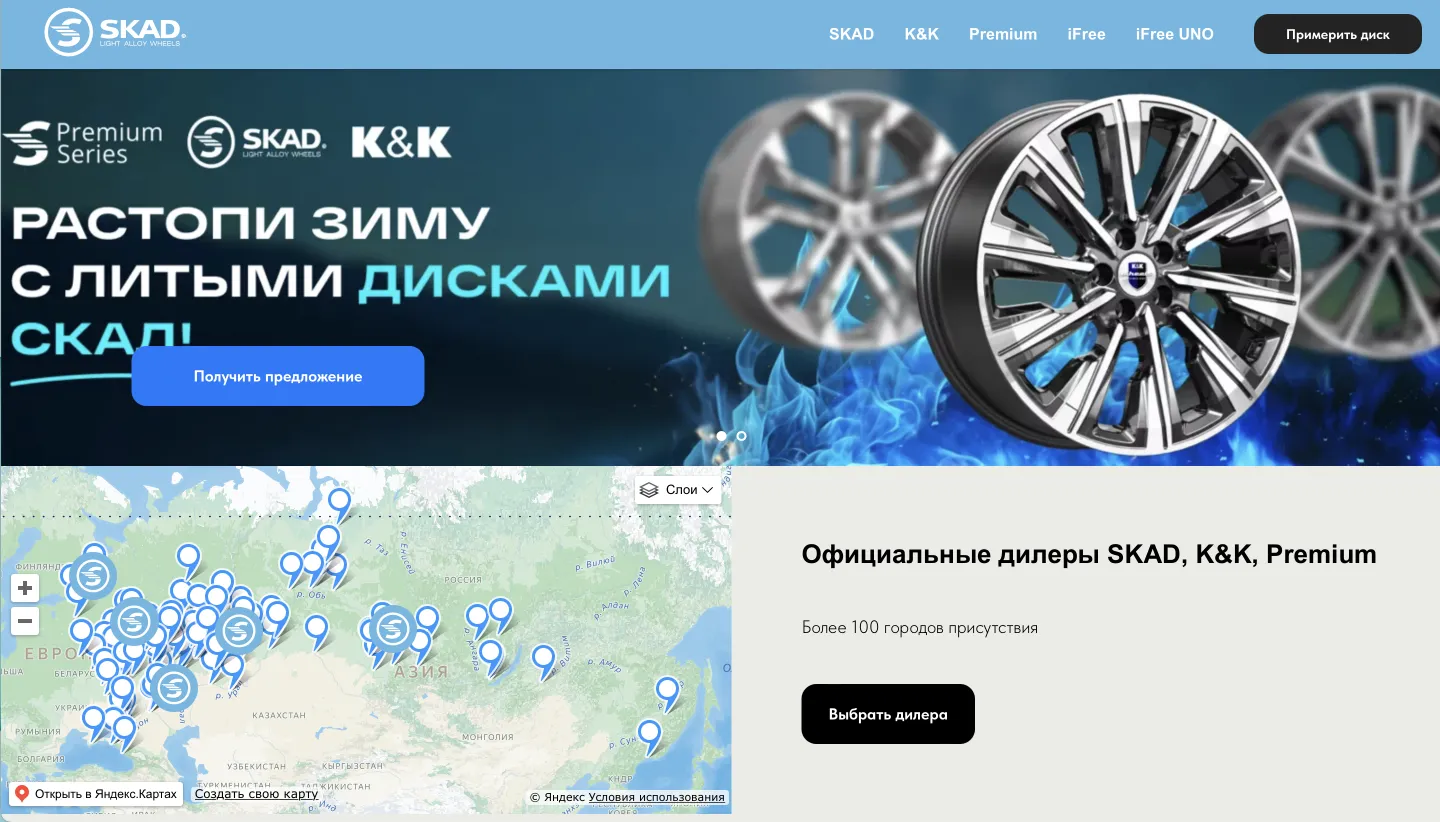Screen dimensions: 1440x822
Task: Open the iFree UNO menu item
Action: (1174, 34)
